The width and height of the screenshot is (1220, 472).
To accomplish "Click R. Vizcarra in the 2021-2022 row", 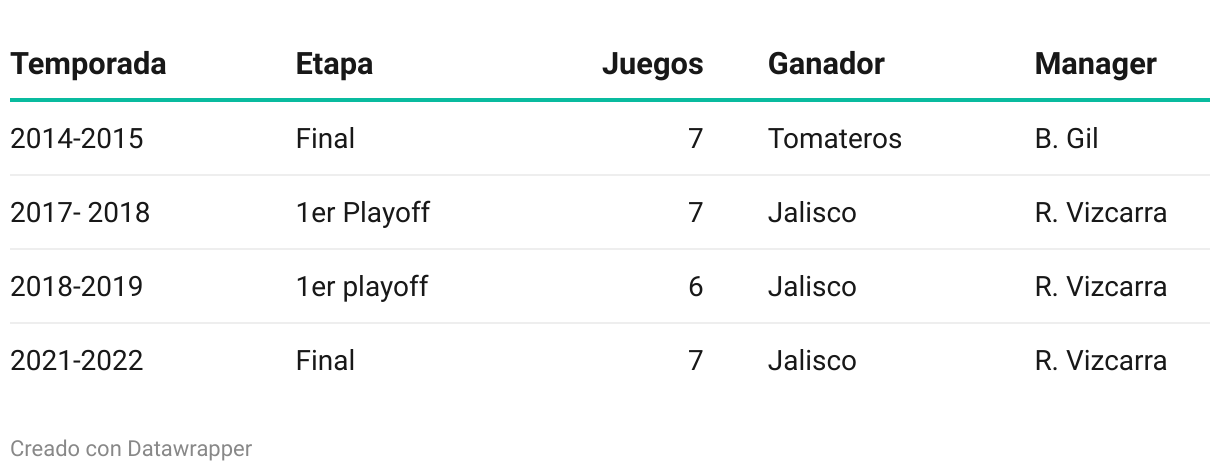I will point(1100,360).
